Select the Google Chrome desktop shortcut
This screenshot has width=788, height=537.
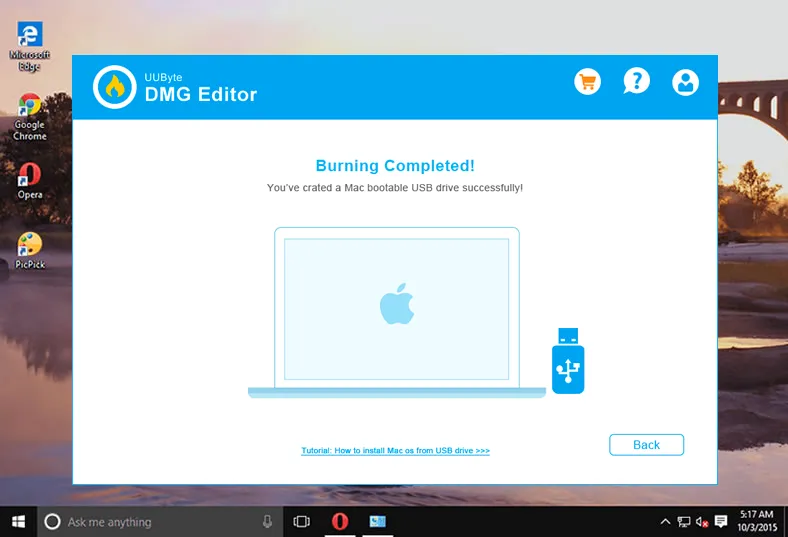(x=30, y=117)
